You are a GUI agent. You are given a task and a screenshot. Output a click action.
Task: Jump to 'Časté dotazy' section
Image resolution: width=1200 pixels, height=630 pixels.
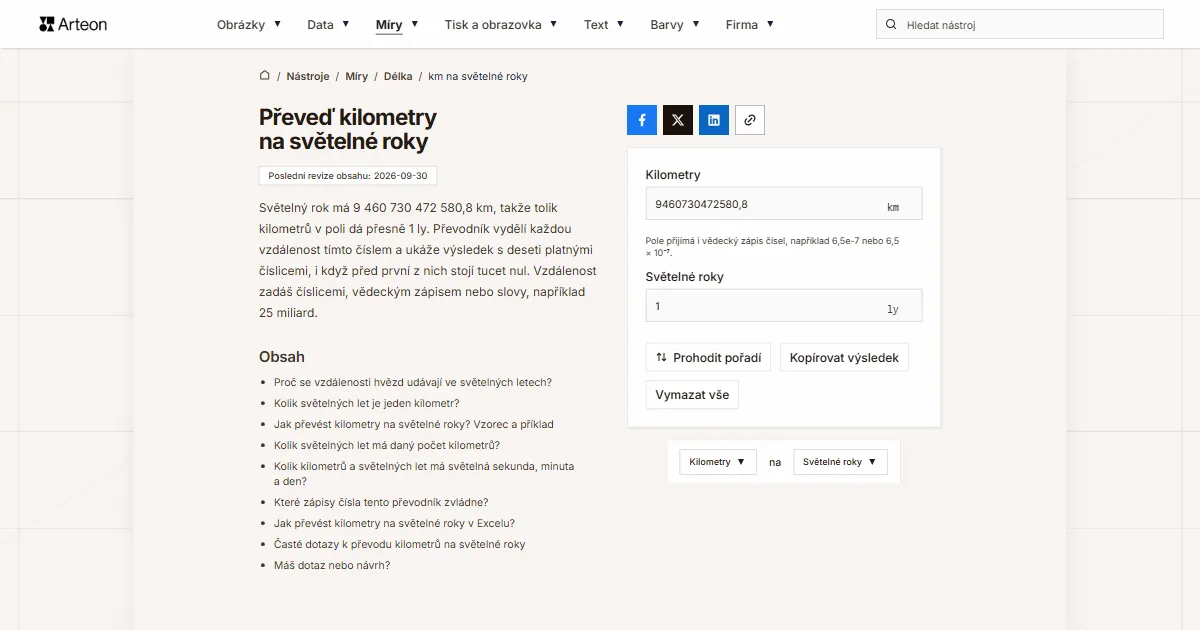pos(400,544)
